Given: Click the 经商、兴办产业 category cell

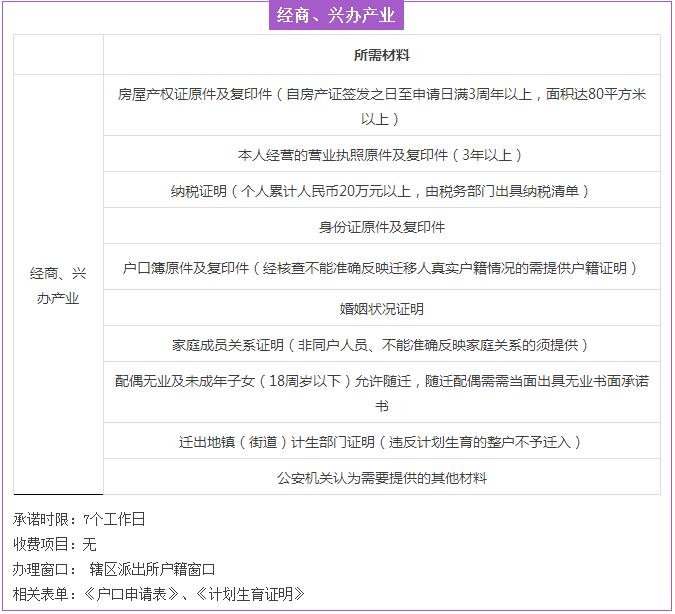Looking at the screenshot, I should (x=58, y=285).
